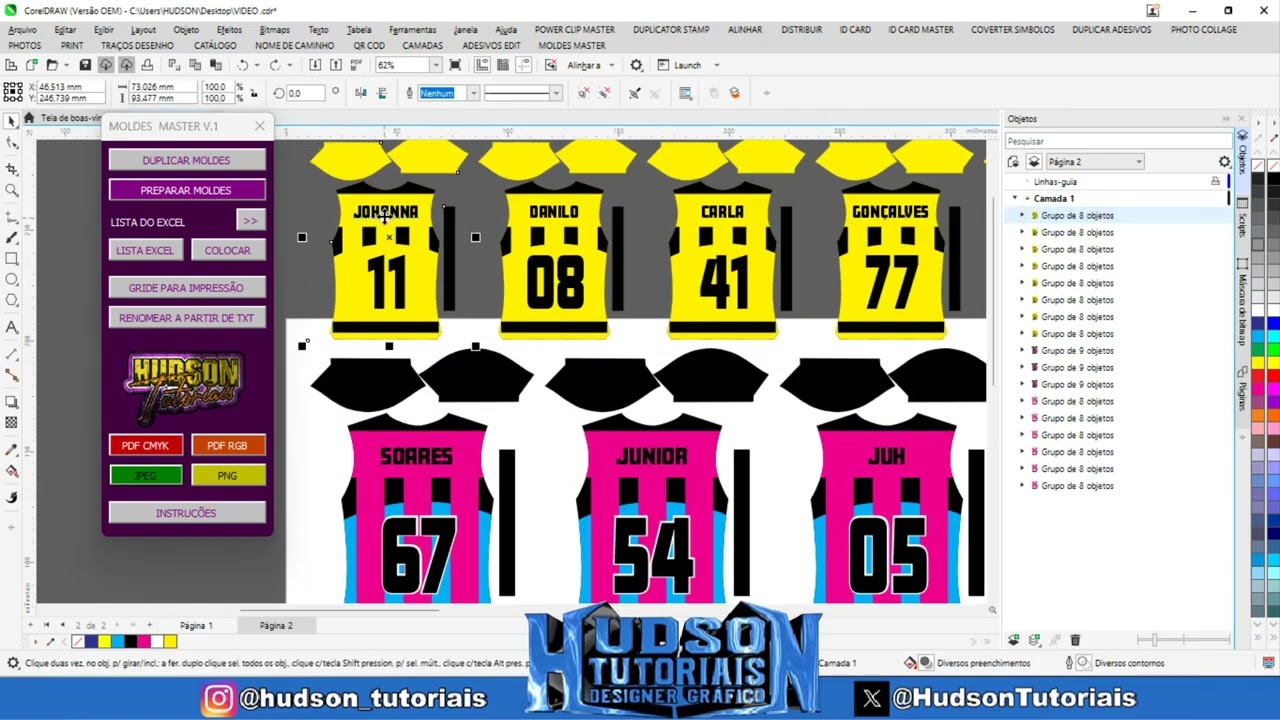Click the rotation angle input field

(306, 93)
